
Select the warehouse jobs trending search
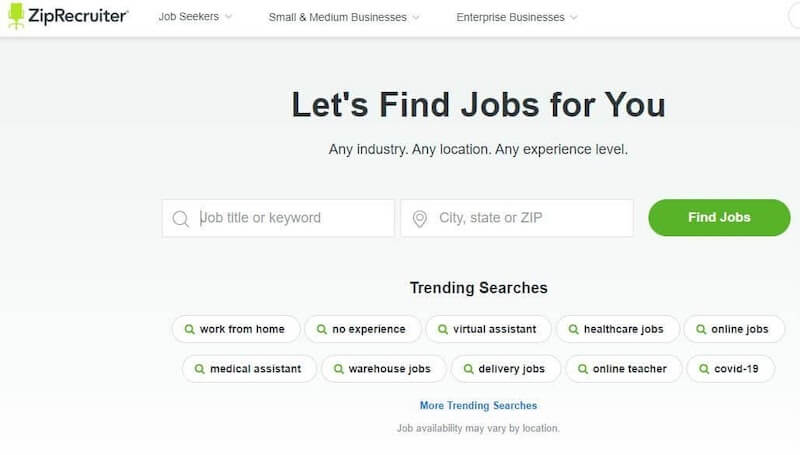point(383,369)
